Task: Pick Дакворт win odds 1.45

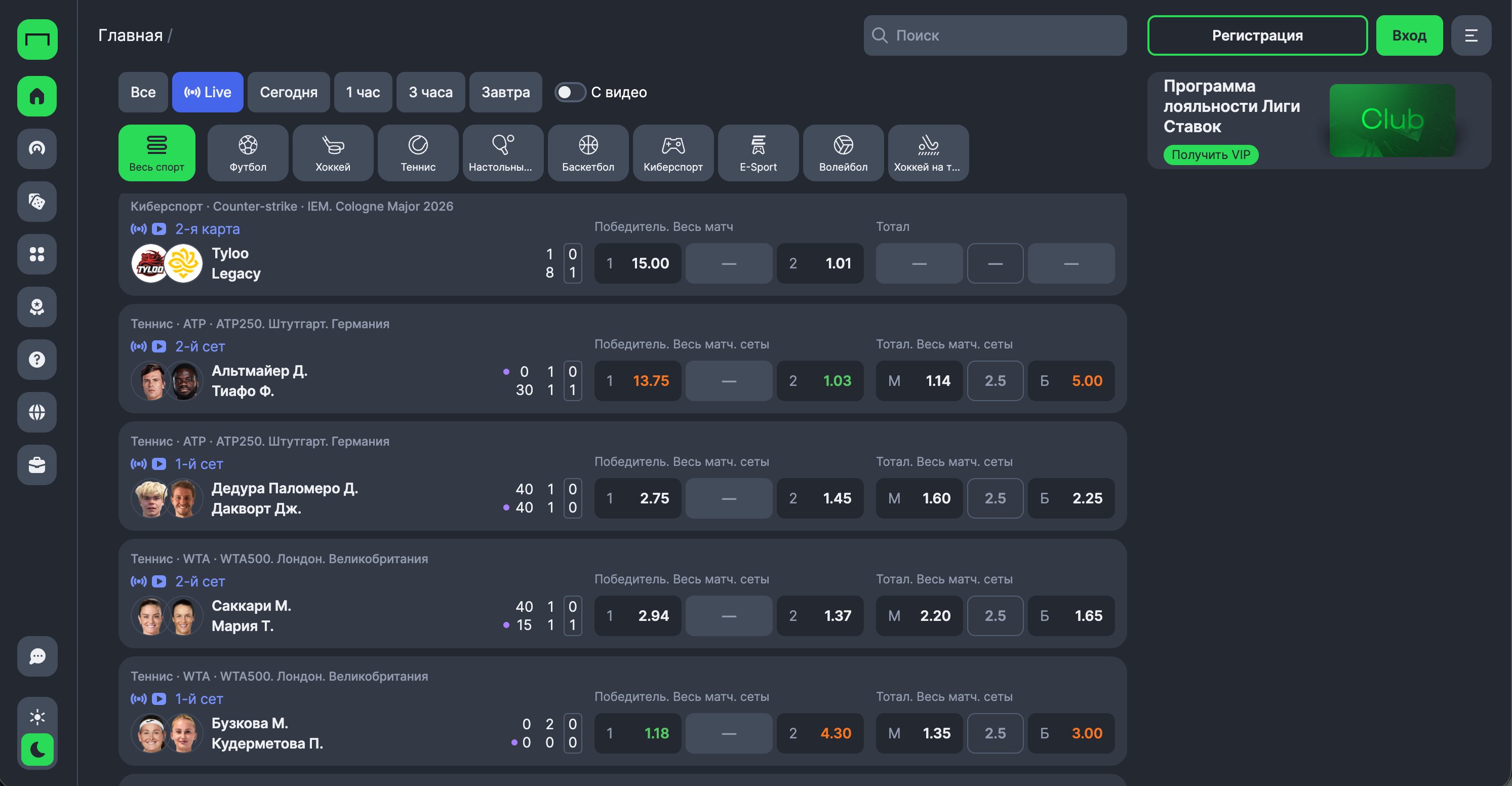Action: (x=820, y=498)
